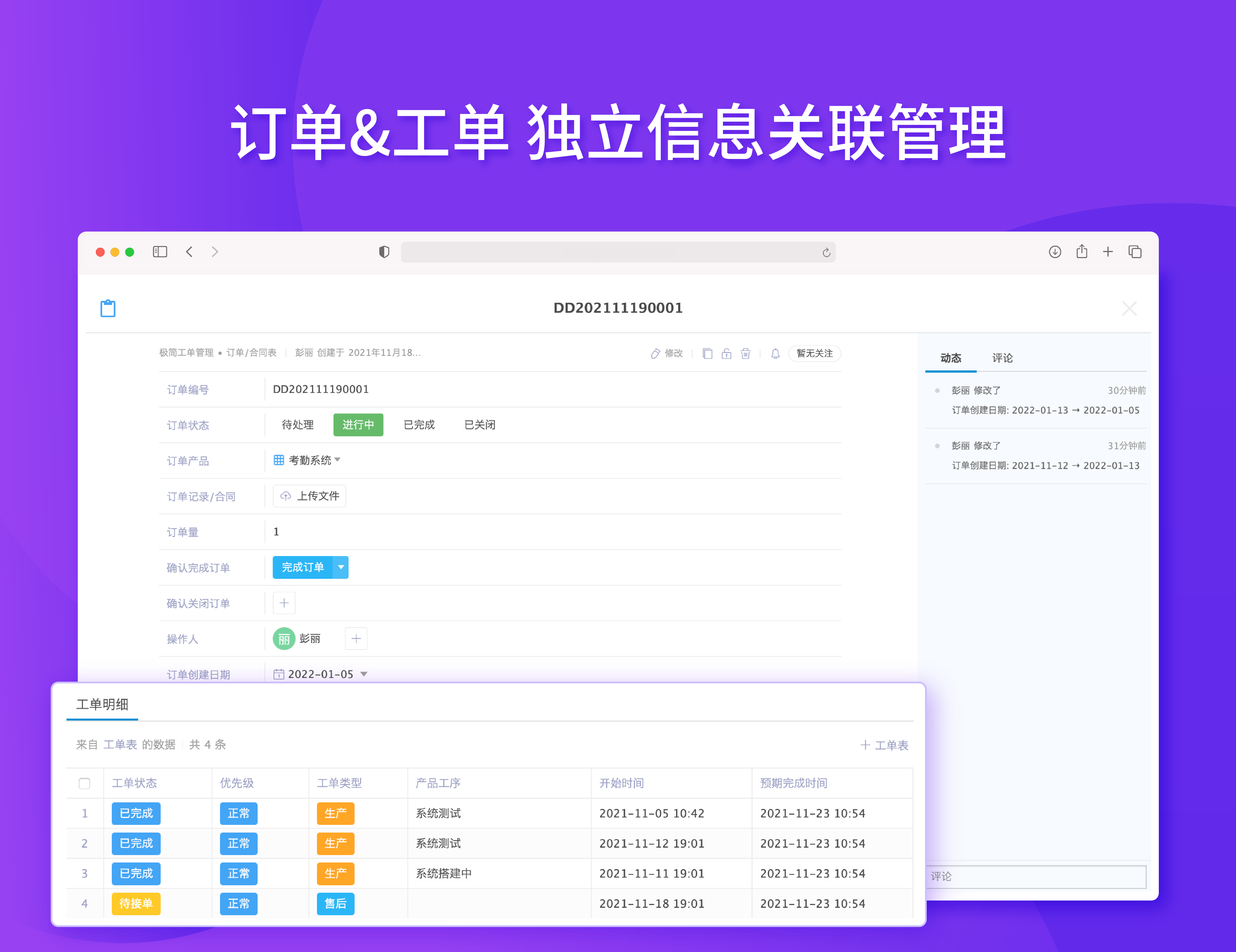The height and width of the screenshot is (952, 1236).
Task: Select 进行中 order status
Action: (358, 425)
